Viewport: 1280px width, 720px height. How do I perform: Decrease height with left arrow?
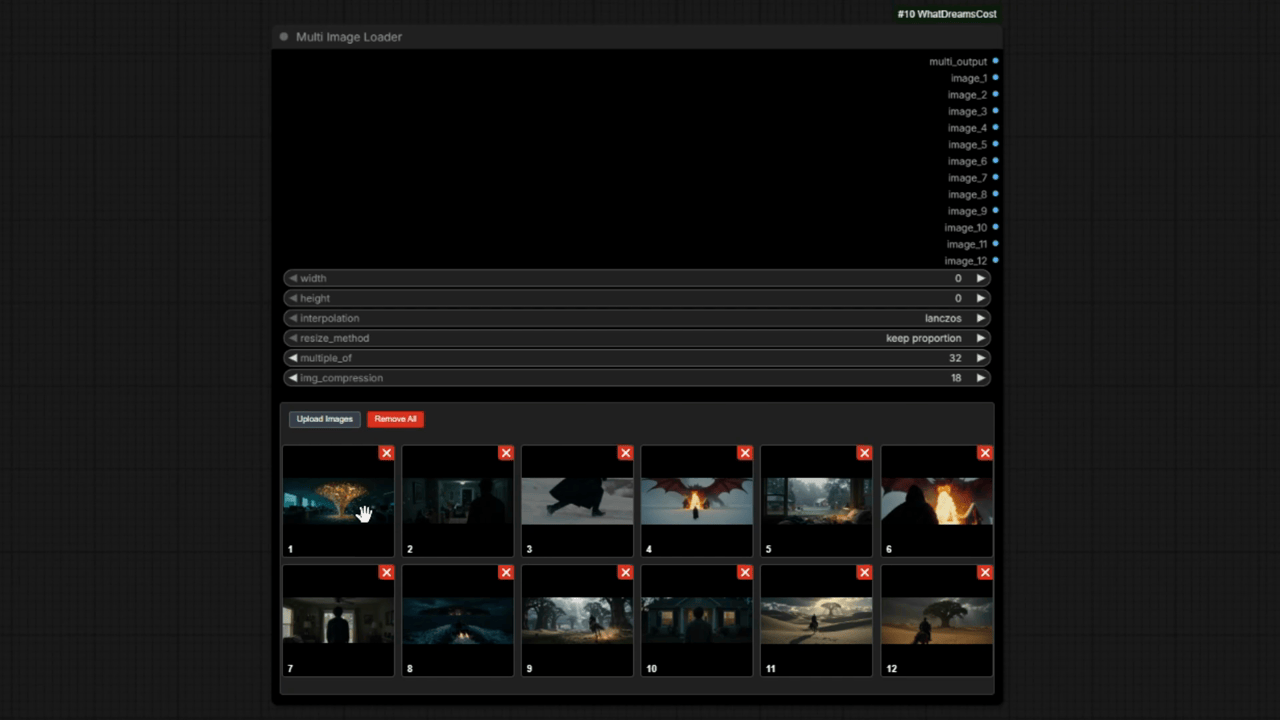pos(293,298)
